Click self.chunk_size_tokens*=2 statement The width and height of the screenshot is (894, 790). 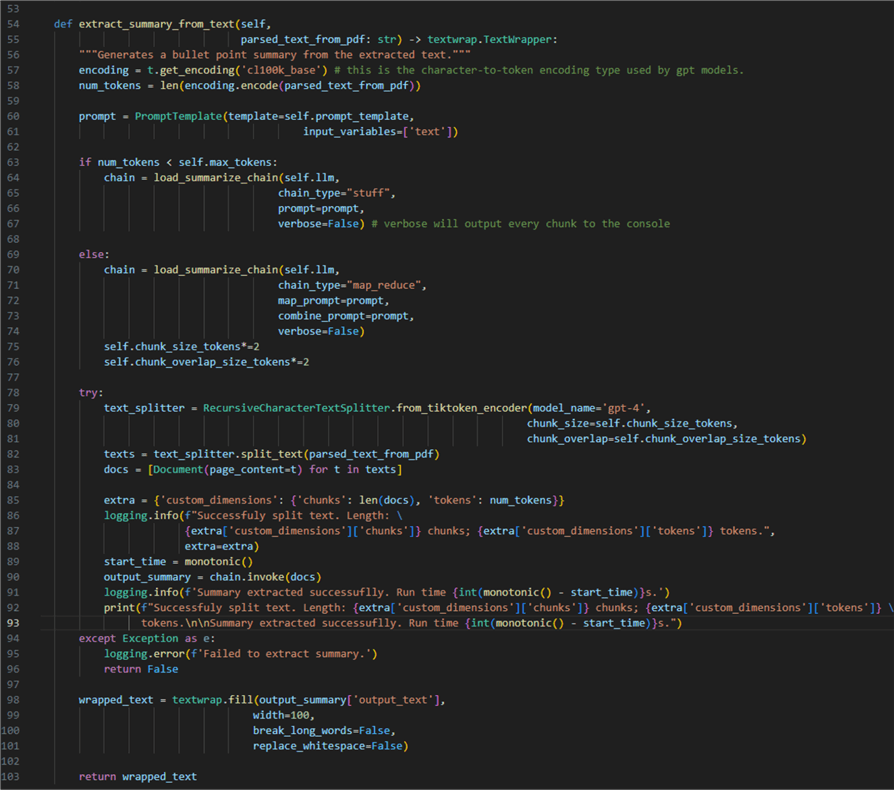pyautogui.click(x=182, y=347)
